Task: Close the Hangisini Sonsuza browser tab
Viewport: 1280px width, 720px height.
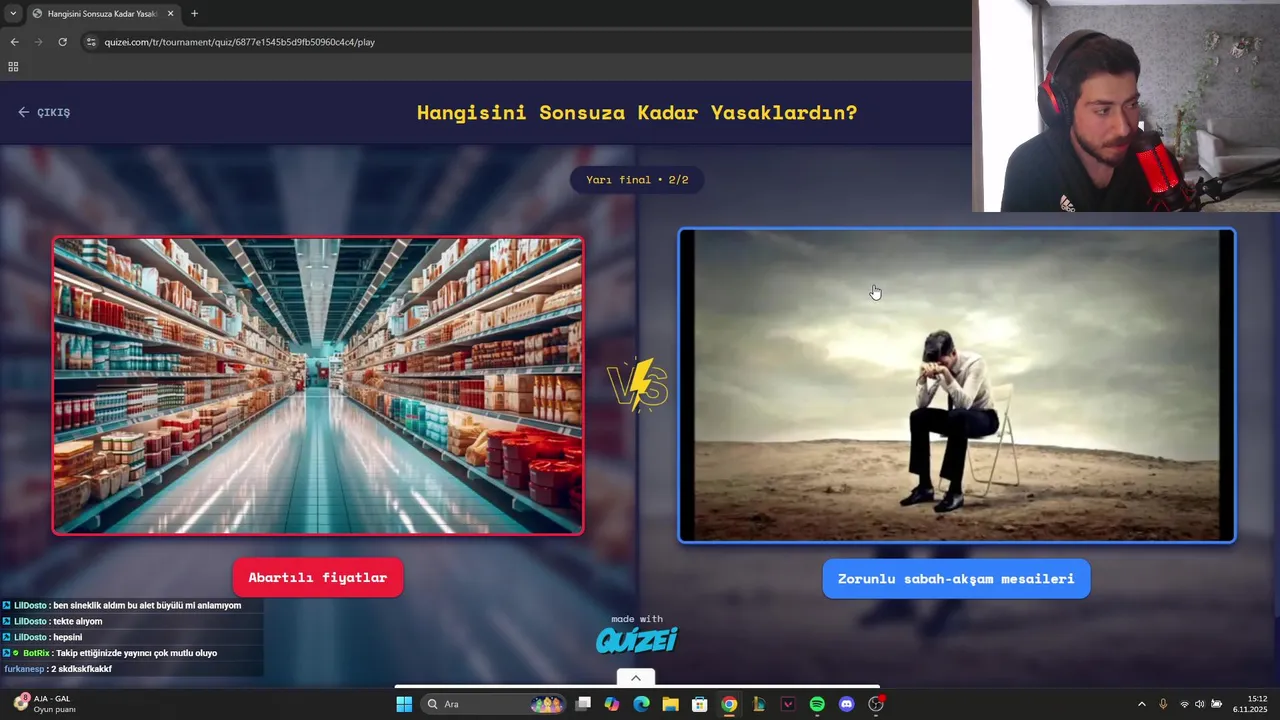Action: (170, 14)
